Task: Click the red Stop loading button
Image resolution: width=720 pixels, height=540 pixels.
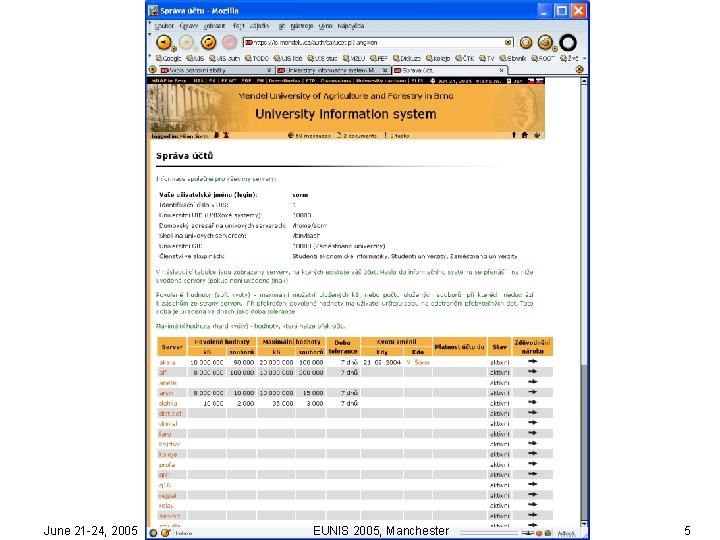Action: pos(229,42)
